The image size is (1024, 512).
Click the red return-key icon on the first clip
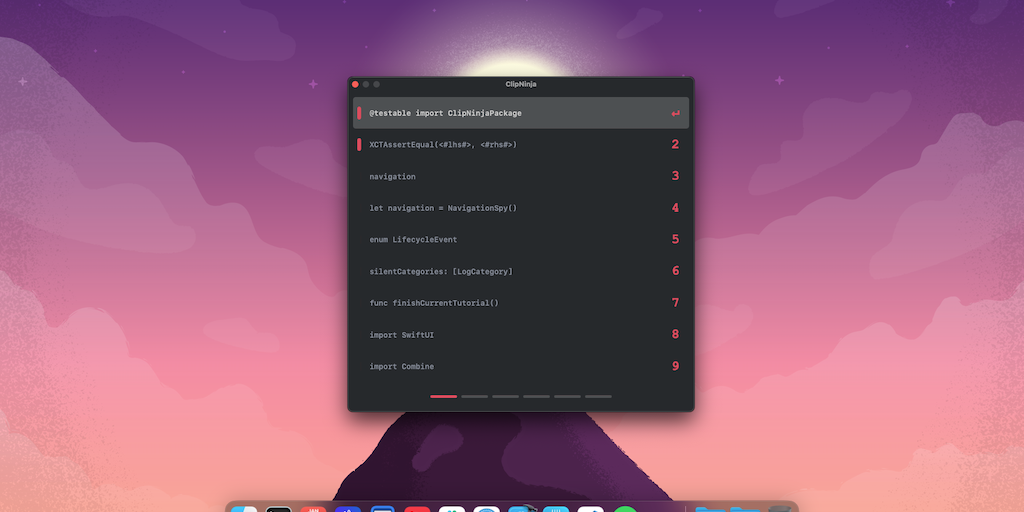pos(675,114)
